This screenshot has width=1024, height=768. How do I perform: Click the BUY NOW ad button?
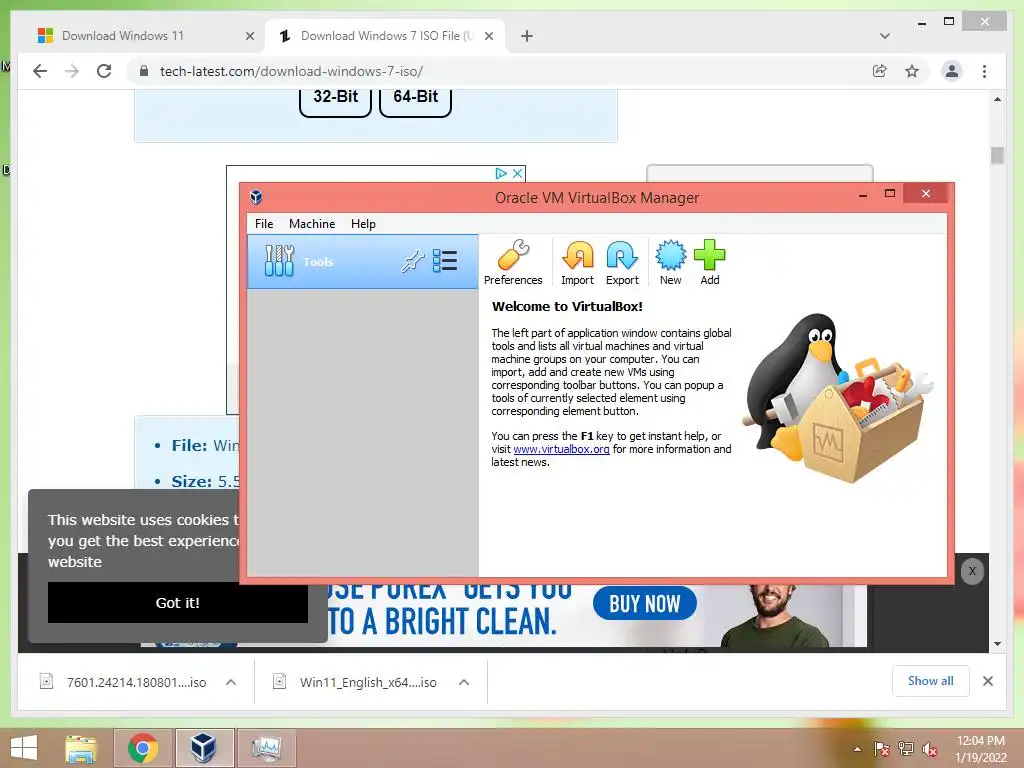tap(645, 603)
